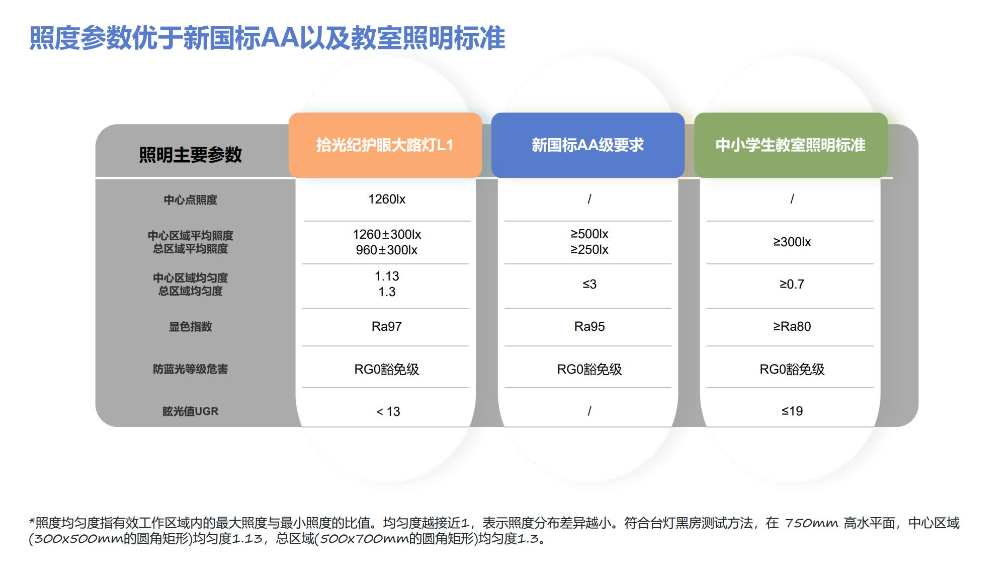Click the Ra97 value cell
This screenshot has height=562, width=995.
tap(386, 327)
